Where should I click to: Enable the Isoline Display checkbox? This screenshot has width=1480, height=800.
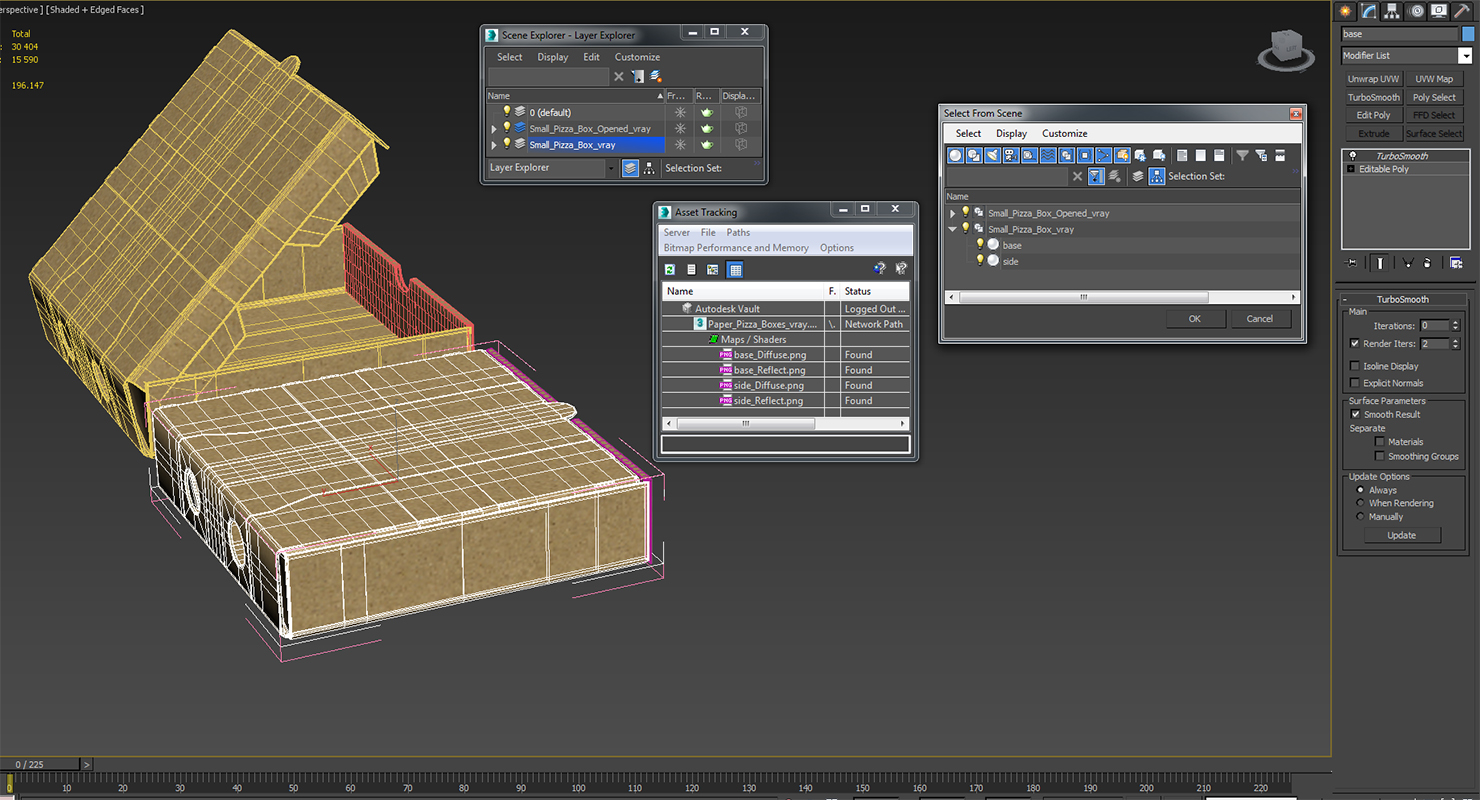[x=1355, y=366]
